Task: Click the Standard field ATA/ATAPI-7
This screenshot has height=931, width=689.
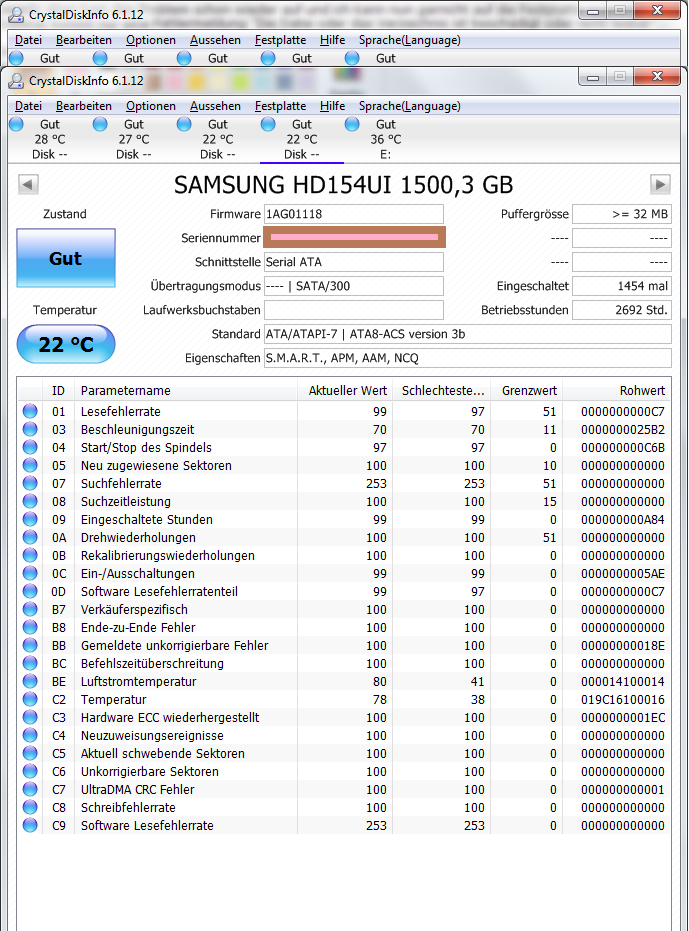Action: (x=467, y=334)
